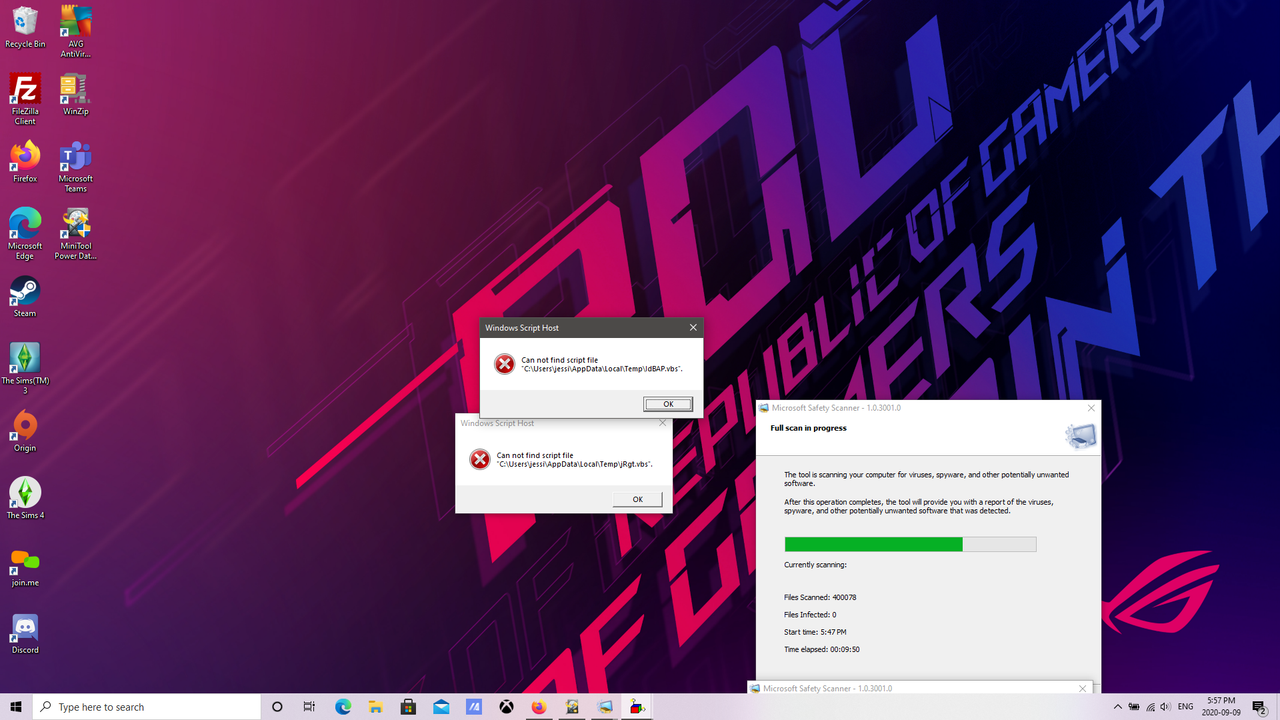Screen dimensions: 1280x720
Task: Open the join.me desktop icon
Action: click(x=24, y=562)
